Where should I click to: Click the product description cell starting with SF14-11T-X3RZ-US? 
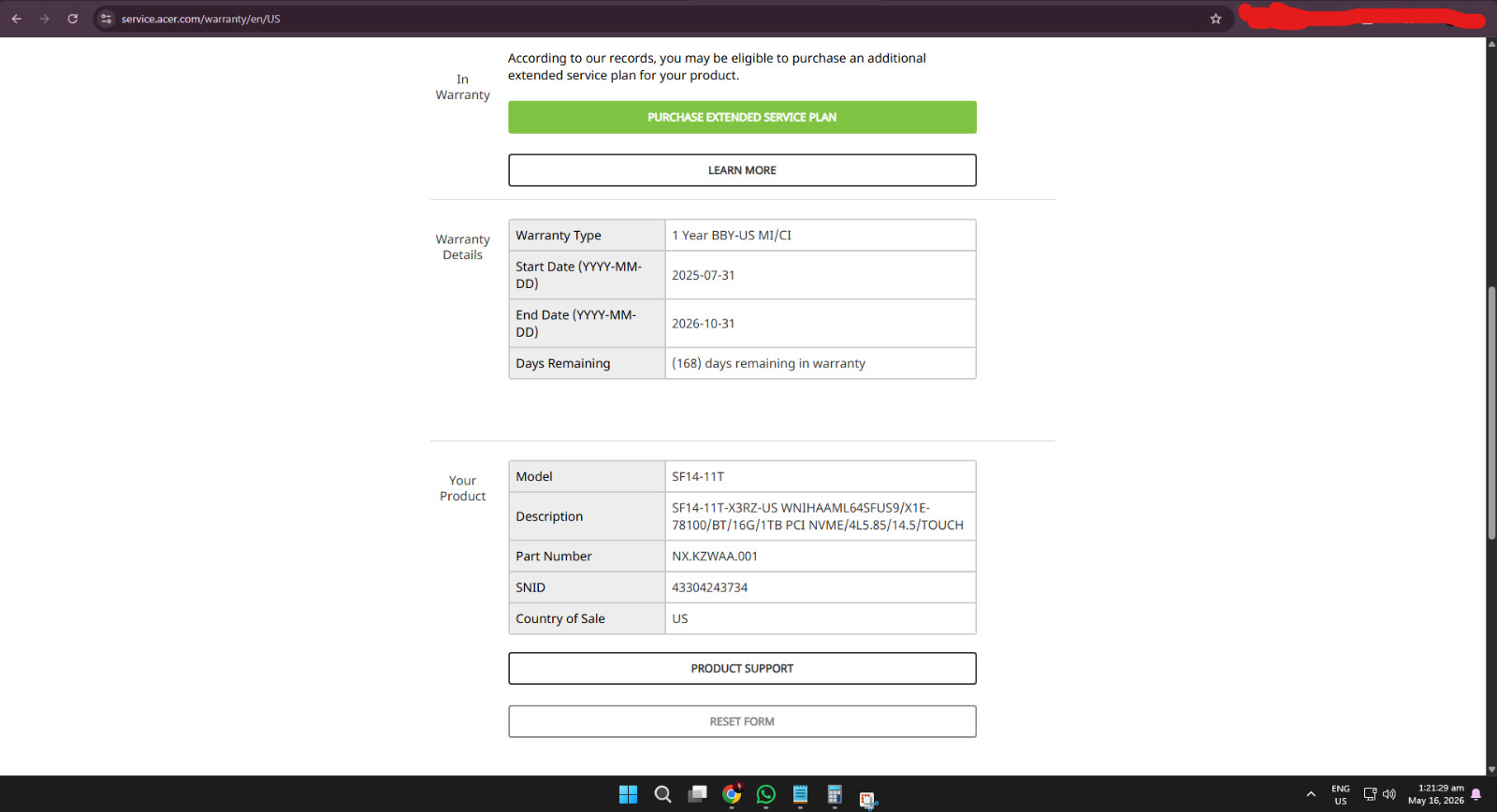pos(821,516)
